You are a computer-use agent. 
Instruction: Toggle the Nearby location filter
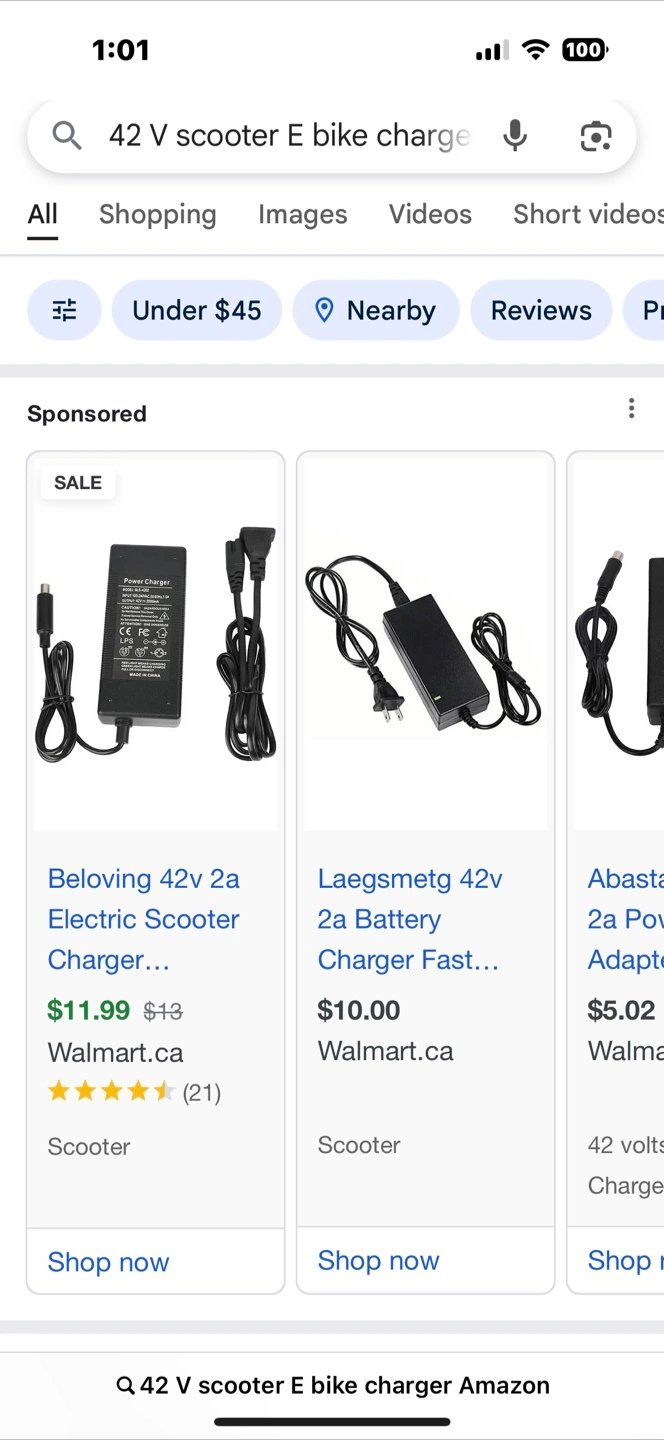pos(375,310)
